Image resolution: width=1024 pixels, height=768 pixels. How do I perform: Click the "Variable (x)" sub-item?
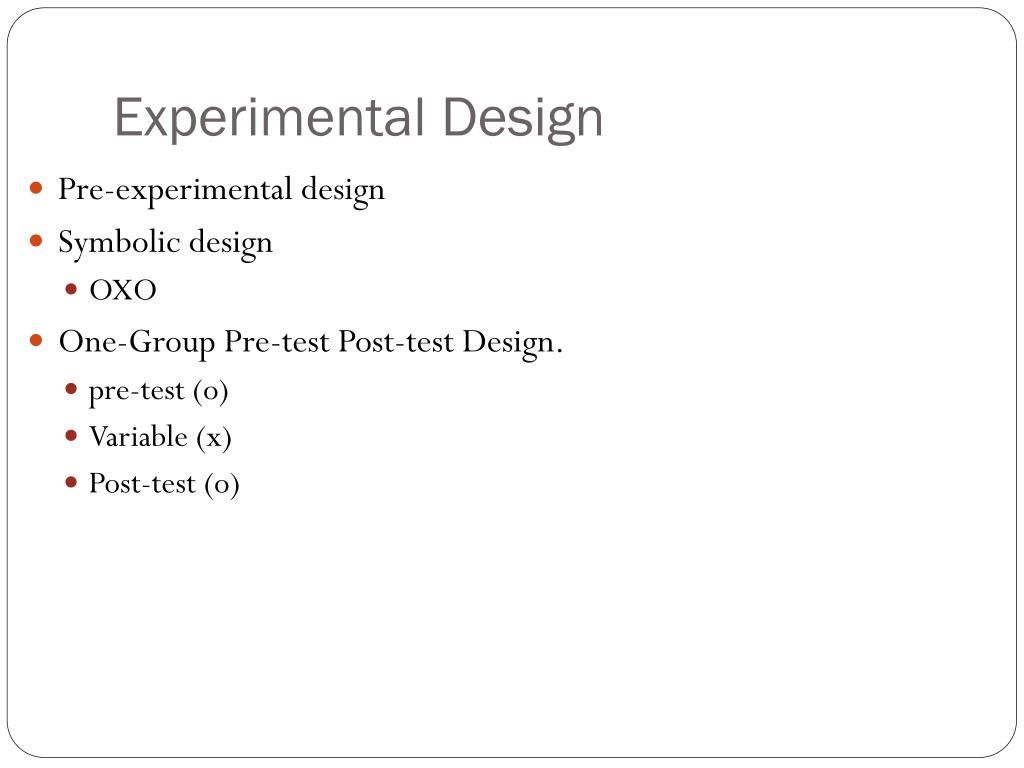[160, 438]
